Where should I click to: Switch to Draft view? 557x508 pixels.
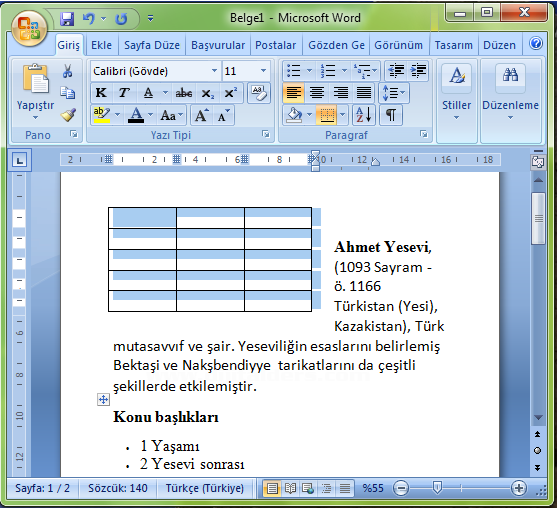pyautogui.click(x=344, y=488)
